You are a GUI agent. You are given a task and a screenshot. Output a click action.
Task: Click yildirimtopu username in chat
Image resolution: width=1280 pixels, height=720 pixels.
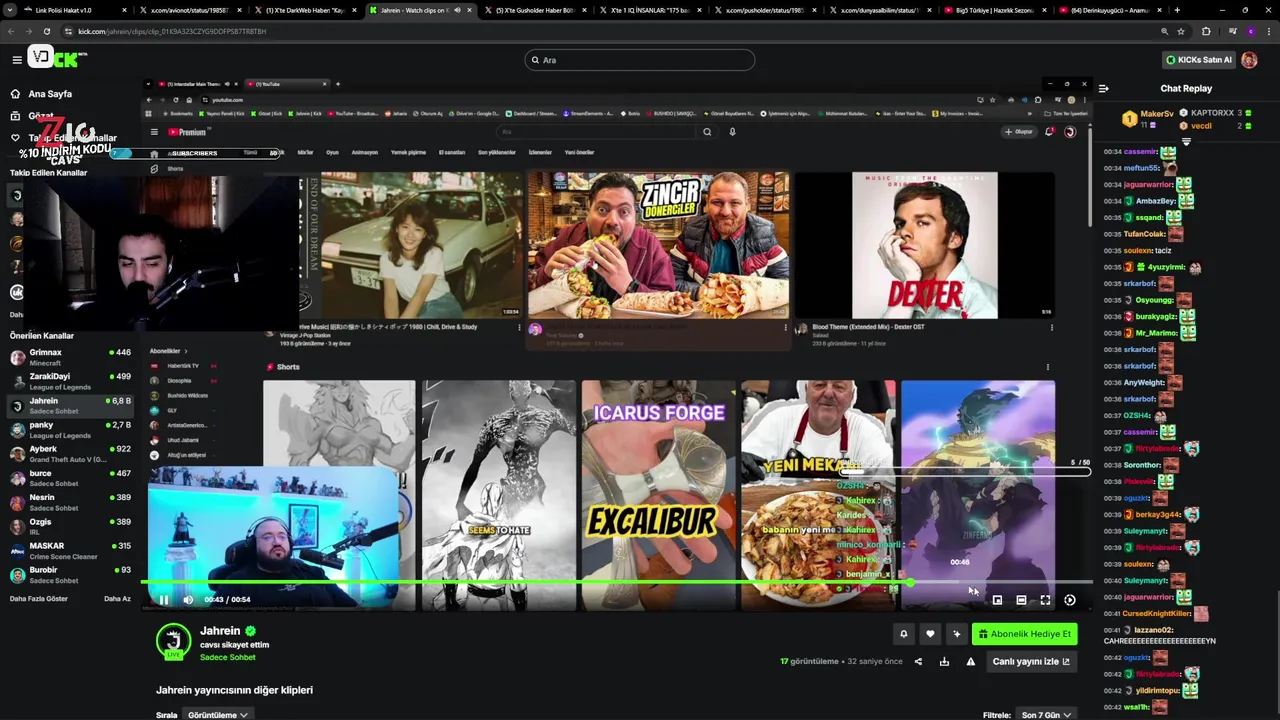[x=1157, y=690]
